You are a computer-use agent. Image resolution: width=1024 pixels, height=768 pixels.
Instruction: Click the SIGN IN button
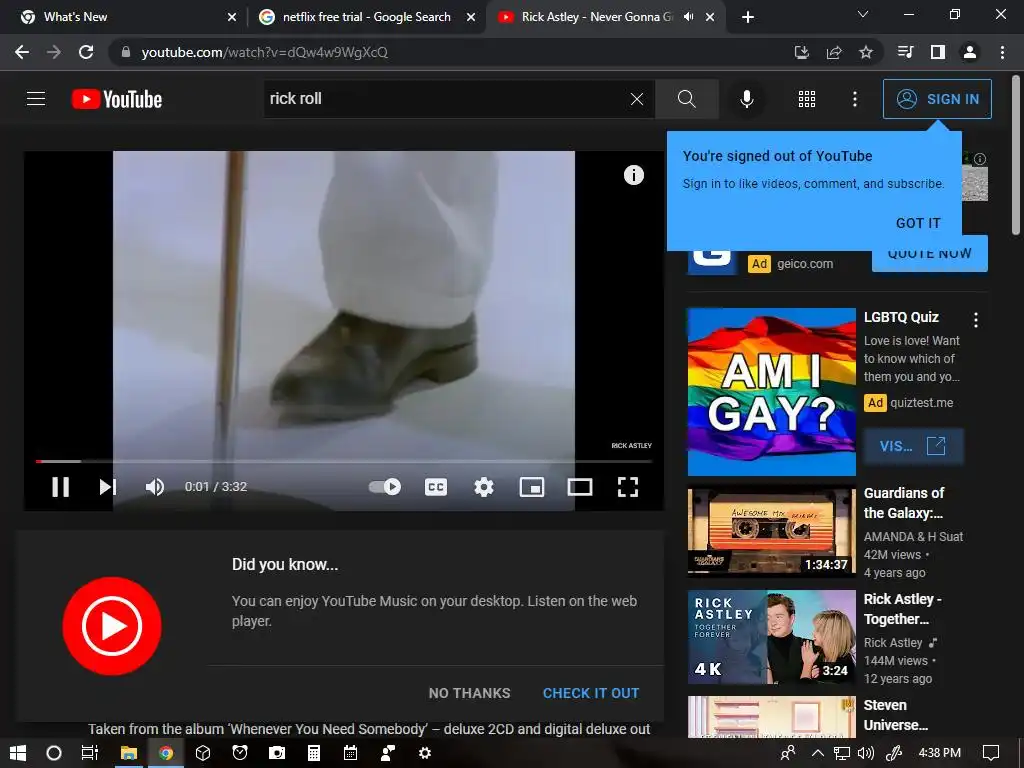point(937,99)
